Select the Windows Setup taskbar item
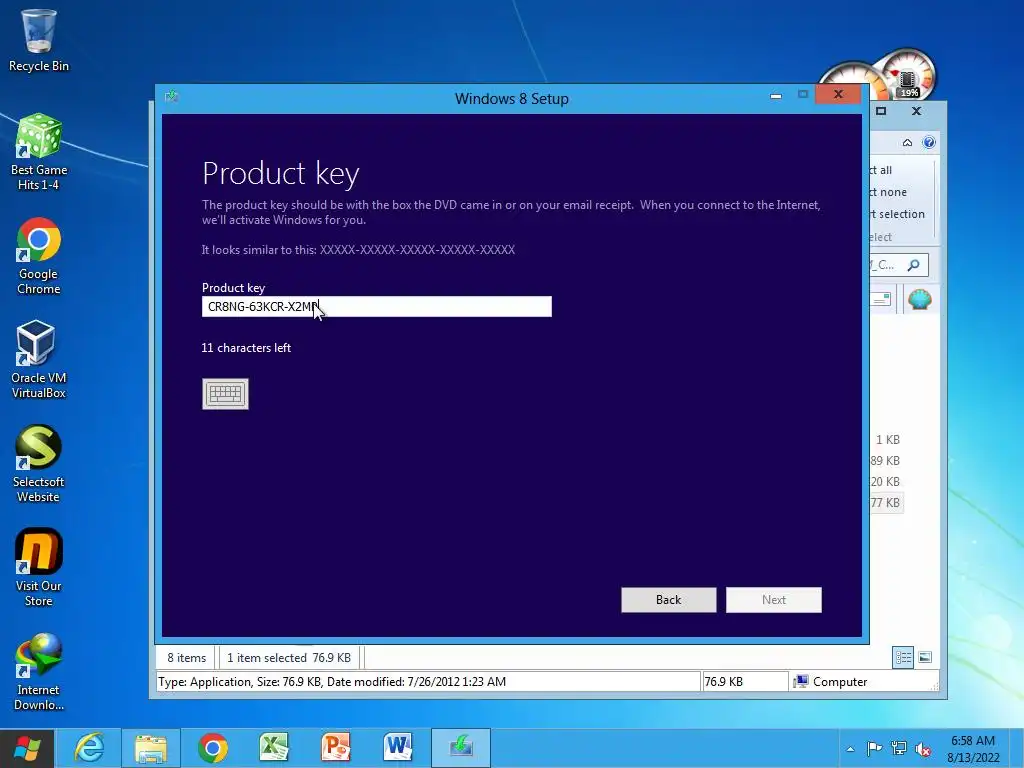Image resolution: width=1024 pixels, height=768 pixels. click(x=460, y=748)
